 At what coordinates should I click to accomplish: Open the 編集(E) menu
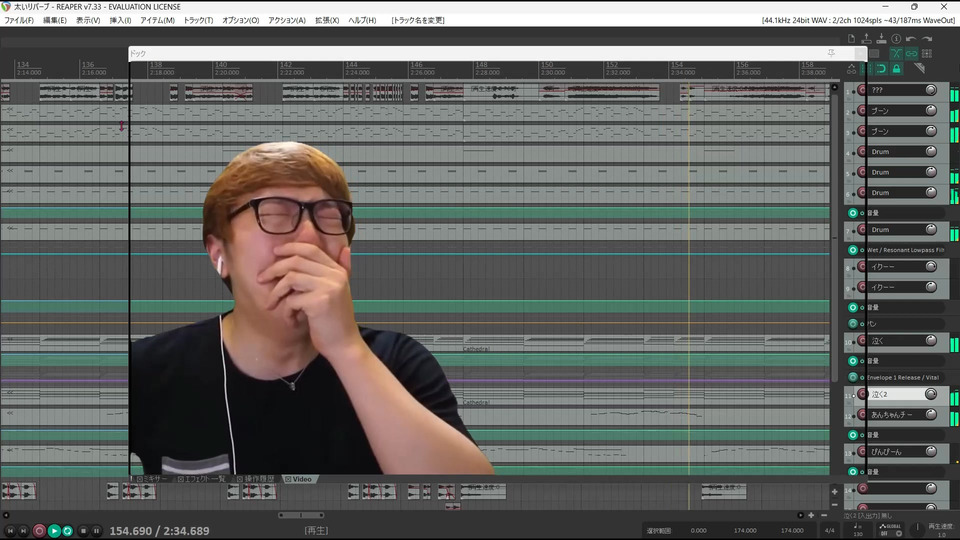54,20
